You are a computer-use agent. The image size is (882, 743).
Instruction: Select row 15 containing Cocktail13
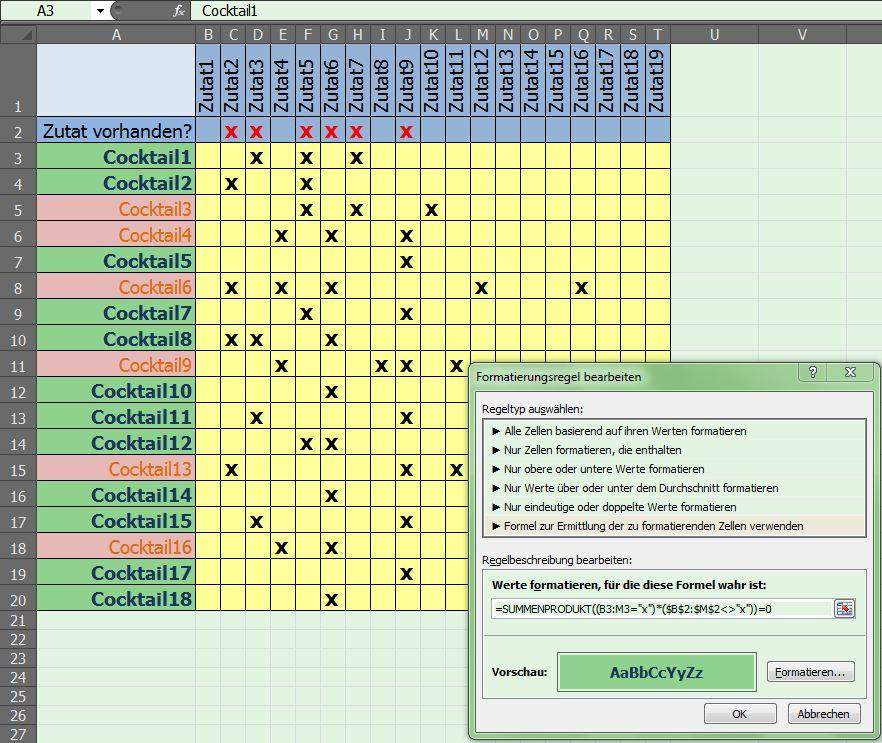[17, 469]
